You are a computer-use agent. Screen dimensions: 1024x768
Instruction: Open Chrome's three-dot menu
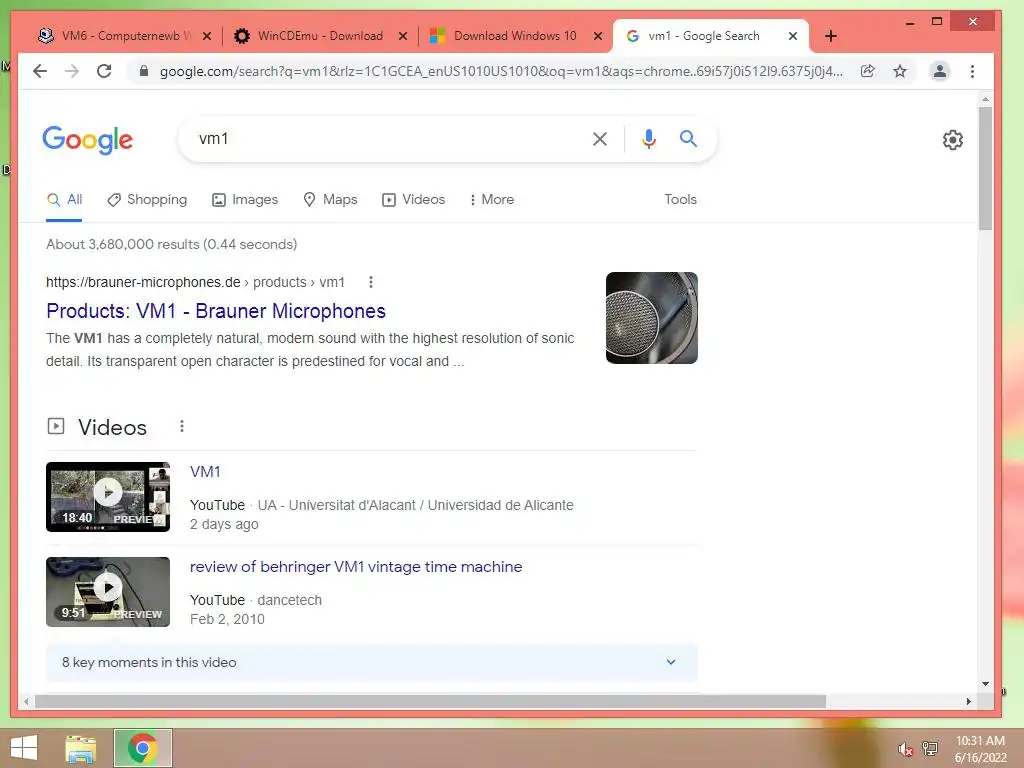coord(972,71)
